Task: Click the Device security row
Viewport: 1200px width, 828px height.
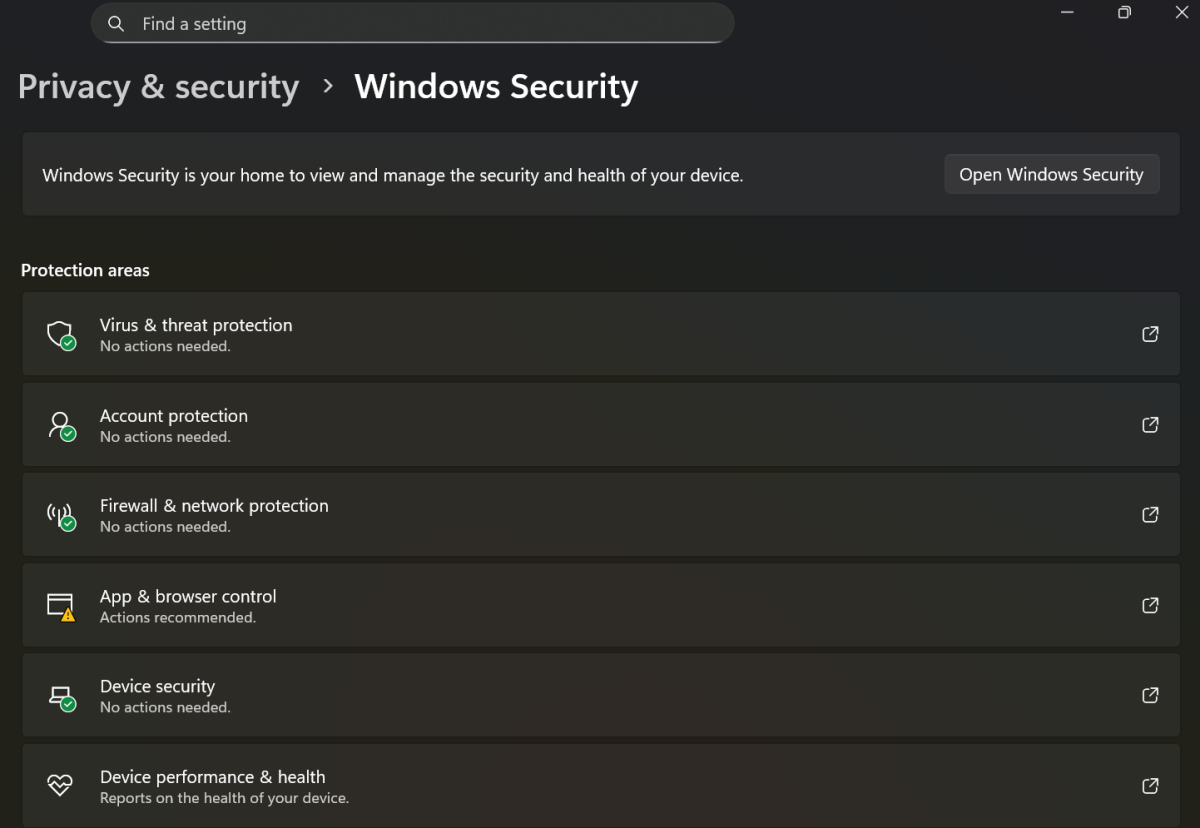Action: click(x=600, y=695)
